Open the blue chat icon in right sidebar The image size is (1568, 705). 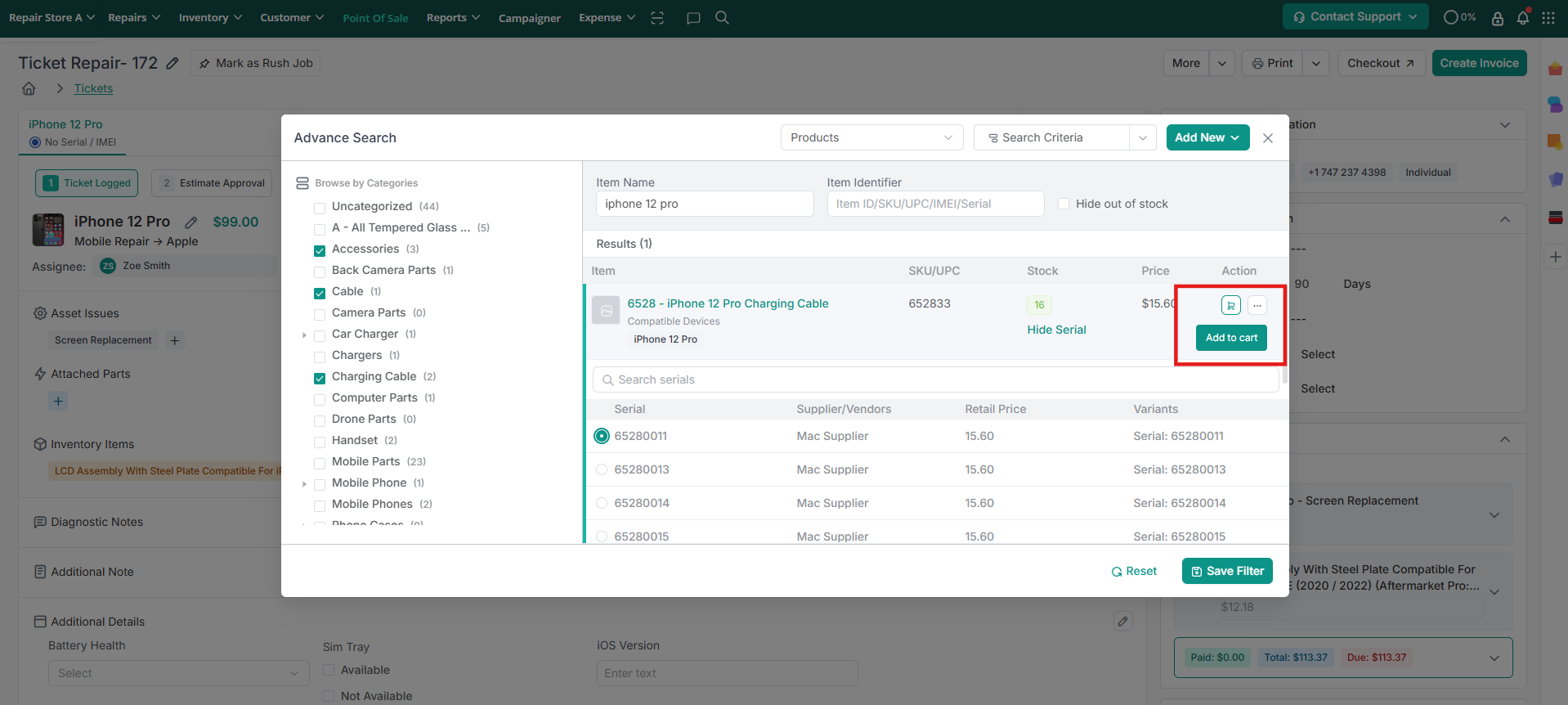[1556, 105]
